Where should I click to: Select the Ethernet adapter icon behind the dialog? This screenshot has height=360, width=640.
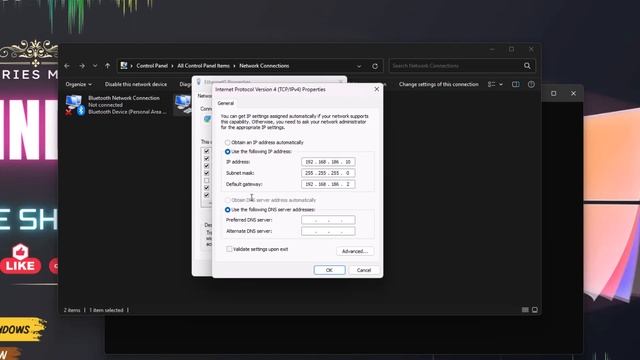(x=182, y=104)
